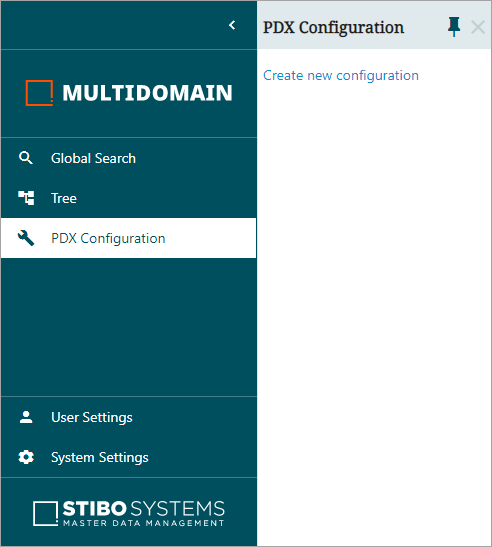Click the System Settings gear icon

pos(26,457)
